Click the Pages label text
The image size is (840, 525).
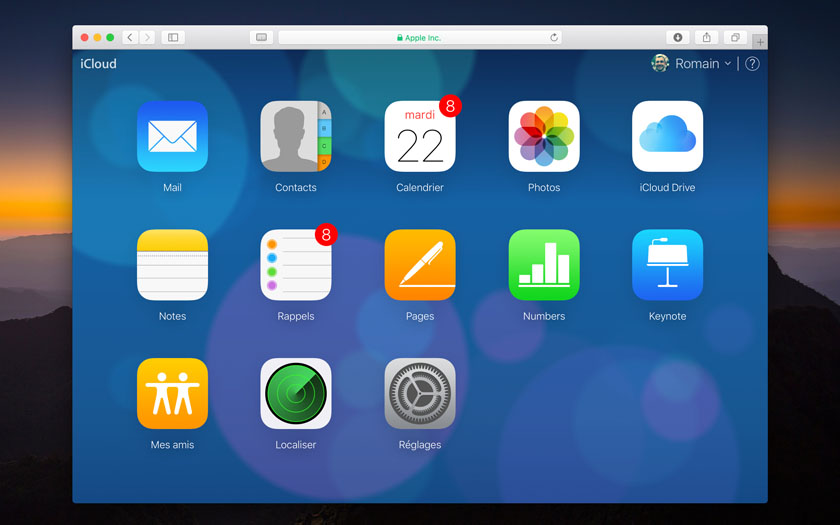pyautogui.click(x=419, y=316)
